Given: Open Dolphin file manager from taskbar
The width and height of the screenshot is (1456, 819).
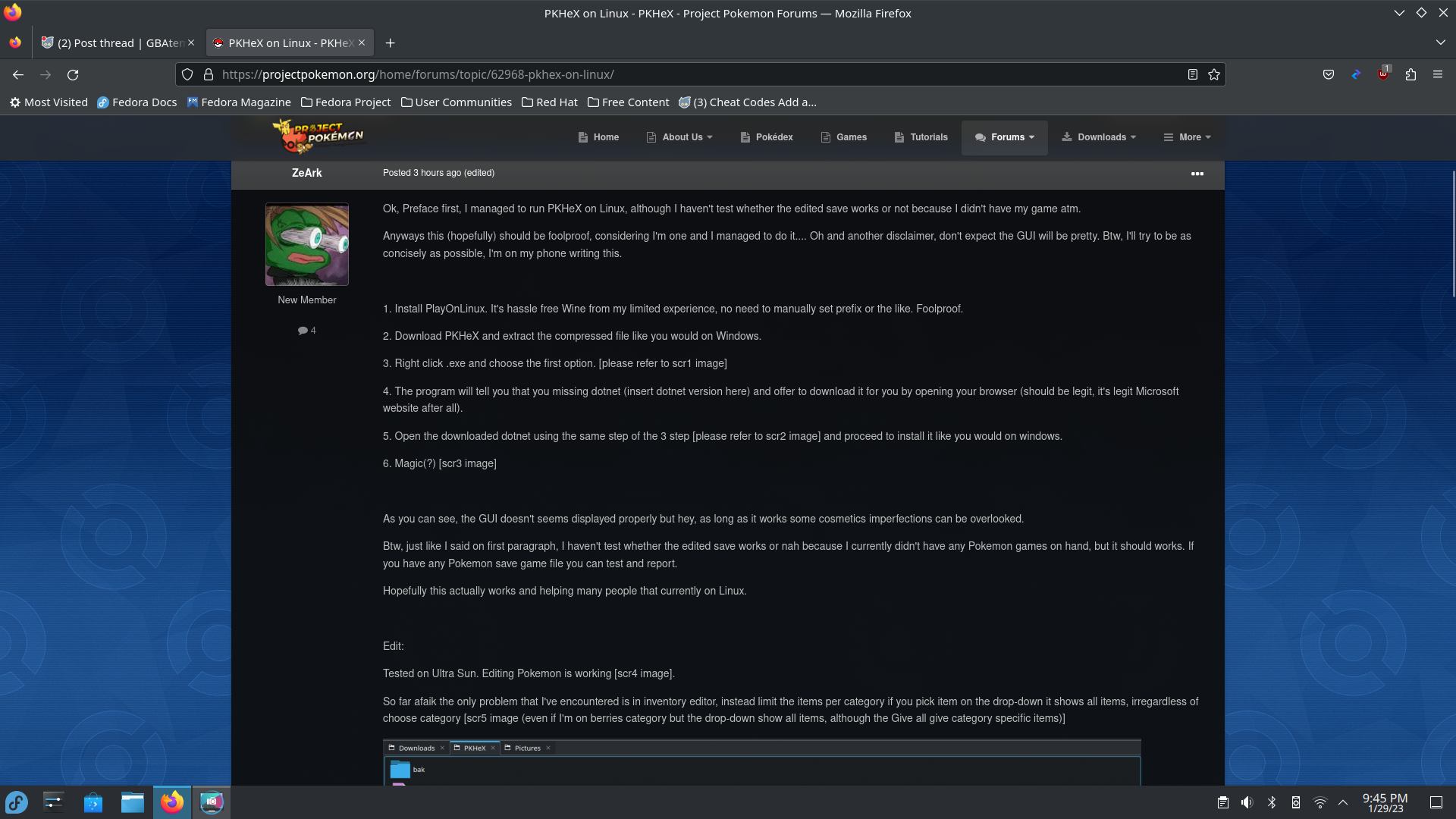Looking at the screenshot, I should click(133, 802).
